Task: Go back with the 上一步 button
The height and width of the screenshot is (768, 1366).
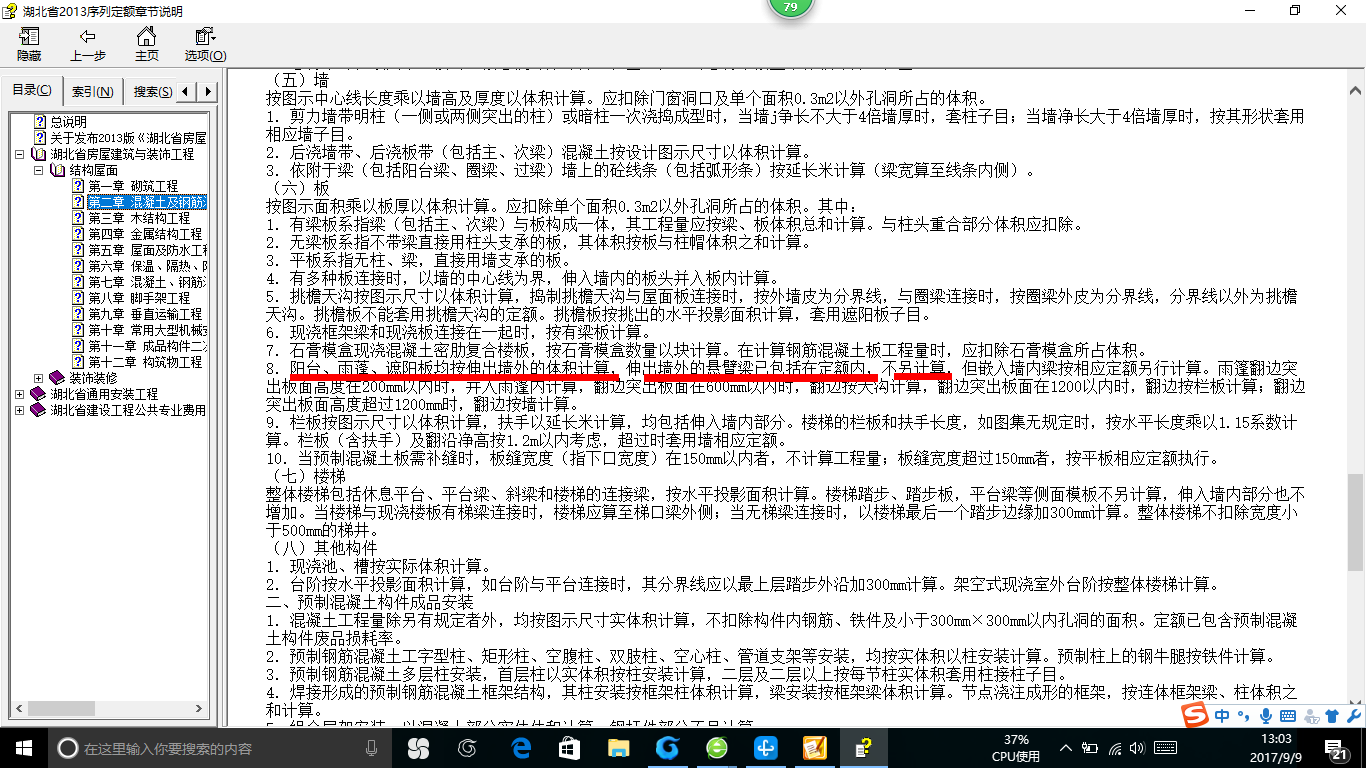Action: pos(88,45)
